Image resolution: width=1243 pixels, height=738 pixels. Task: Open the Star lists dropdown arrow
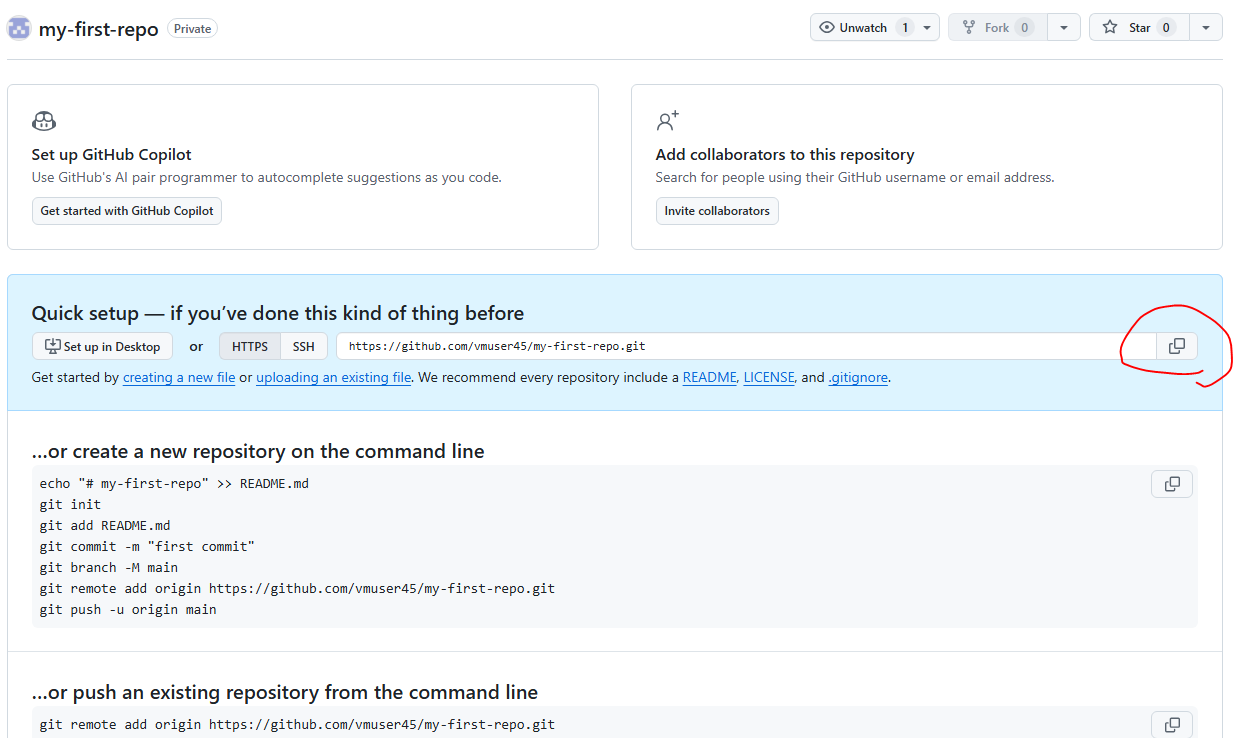click(x=1206, y=28)
